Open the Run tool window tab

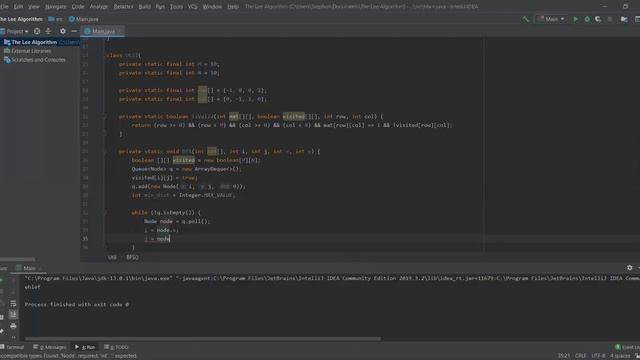point(85,347)
